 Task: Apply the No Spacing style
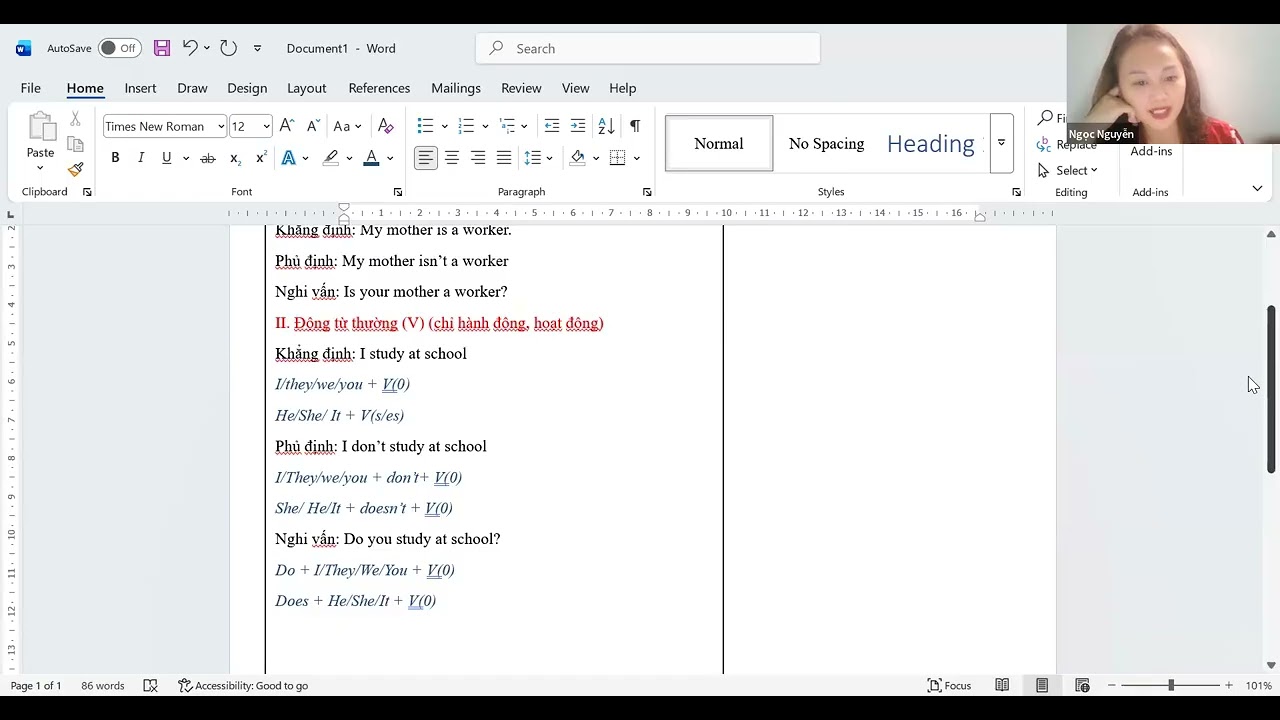pos(826,143)
